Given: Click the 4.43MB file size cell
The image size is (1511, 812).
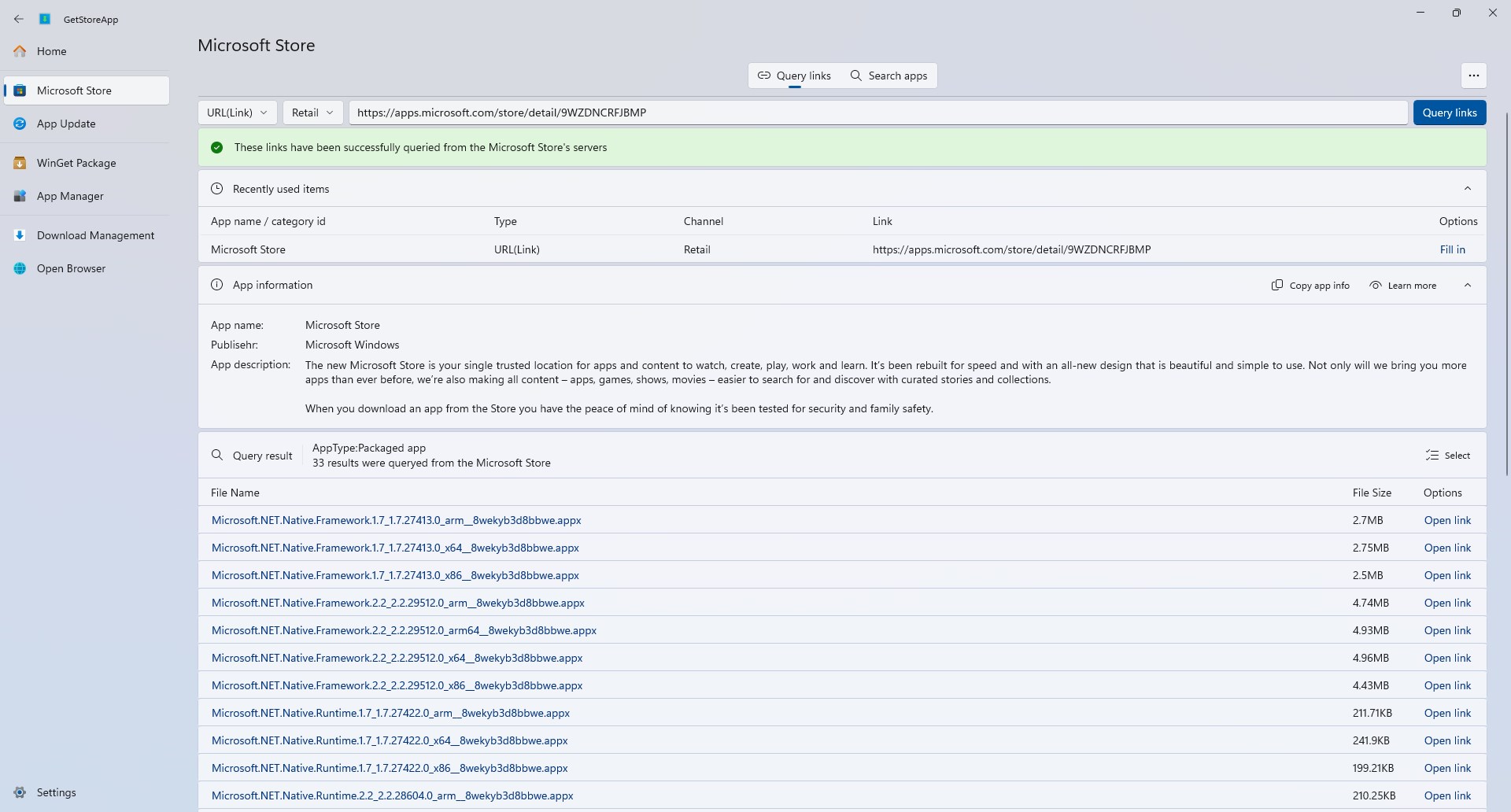Looking at the screenshot, I should click(x=1371, y=685).
